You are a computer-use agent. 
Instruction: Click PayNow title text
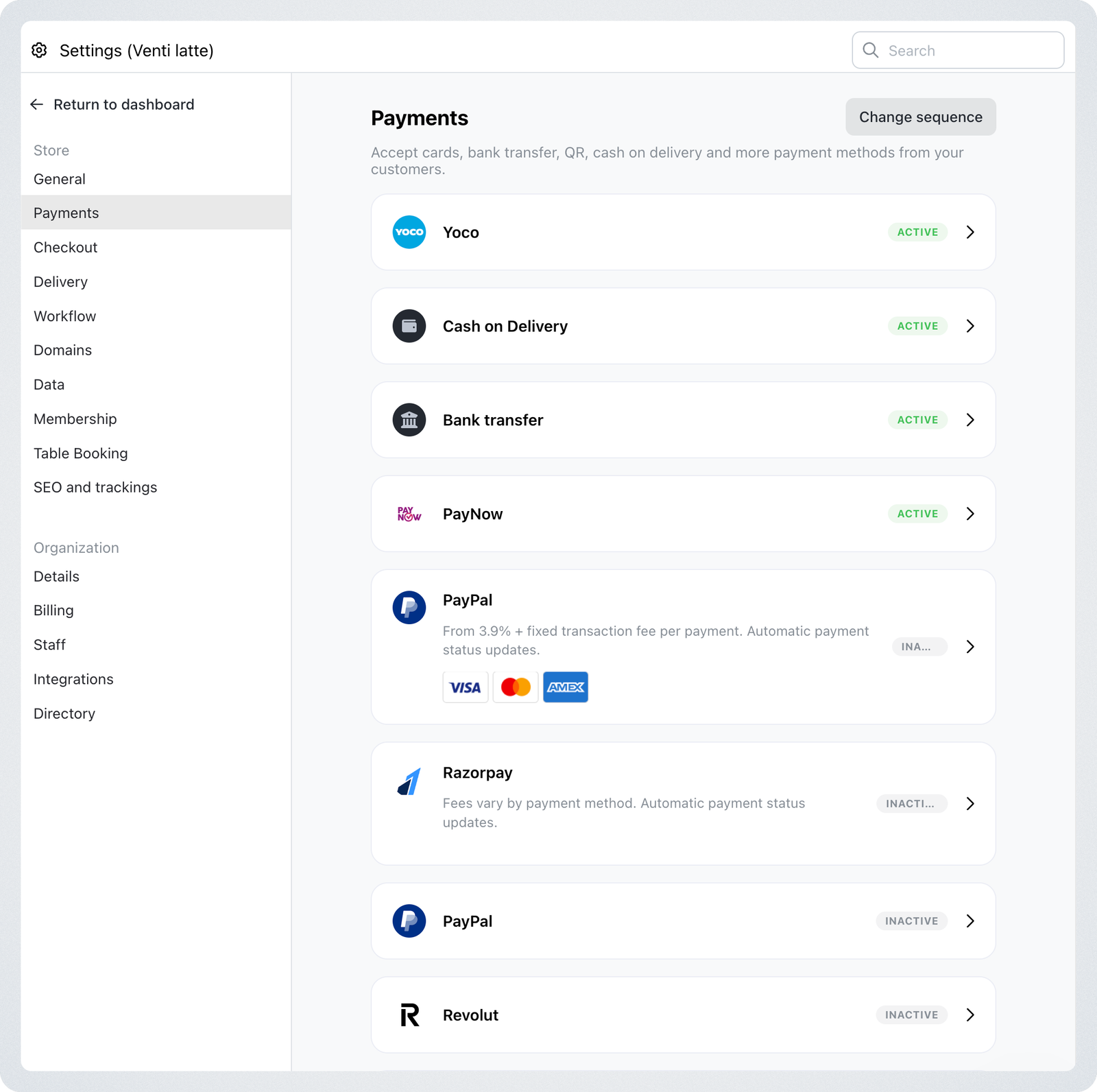click(x=472, y=514)
